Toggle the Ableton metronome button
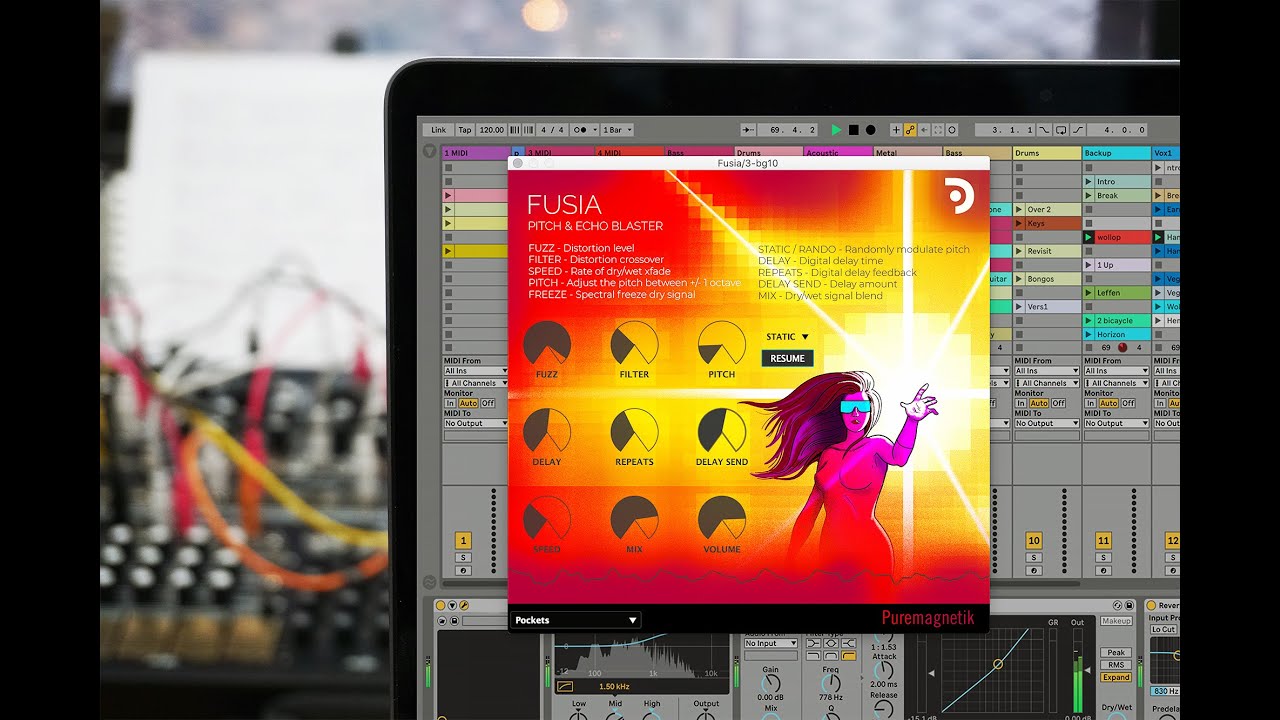 [581, 130]
